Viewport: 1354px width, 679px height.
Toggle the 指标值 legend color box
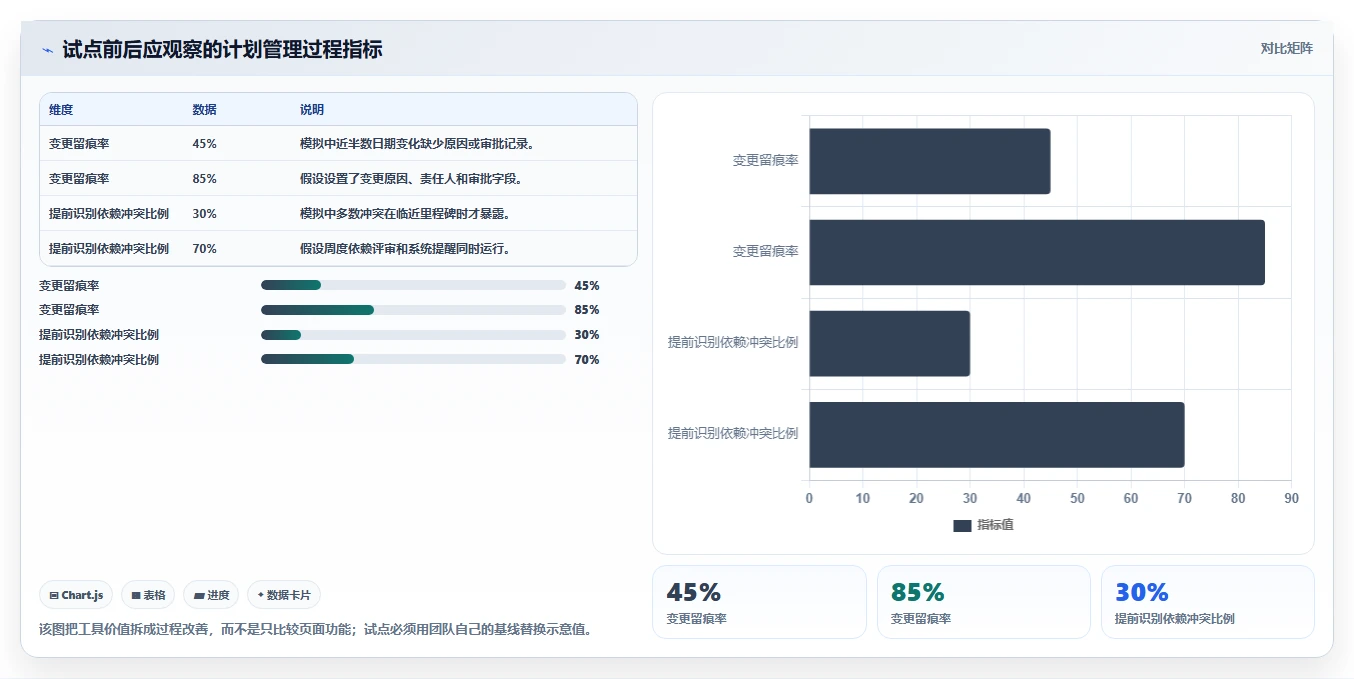coord(962,526)
